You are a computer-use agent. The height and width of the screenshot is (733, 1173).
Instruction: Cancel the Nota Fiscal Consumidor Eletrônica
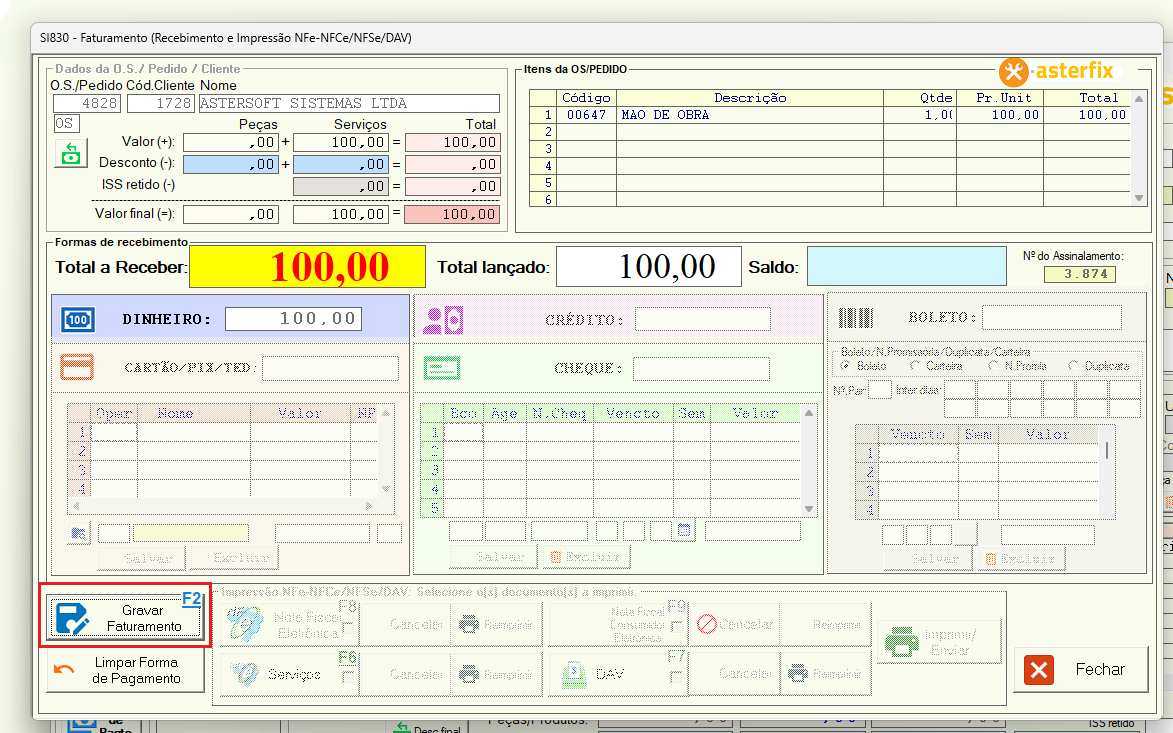tap(735, 625)
